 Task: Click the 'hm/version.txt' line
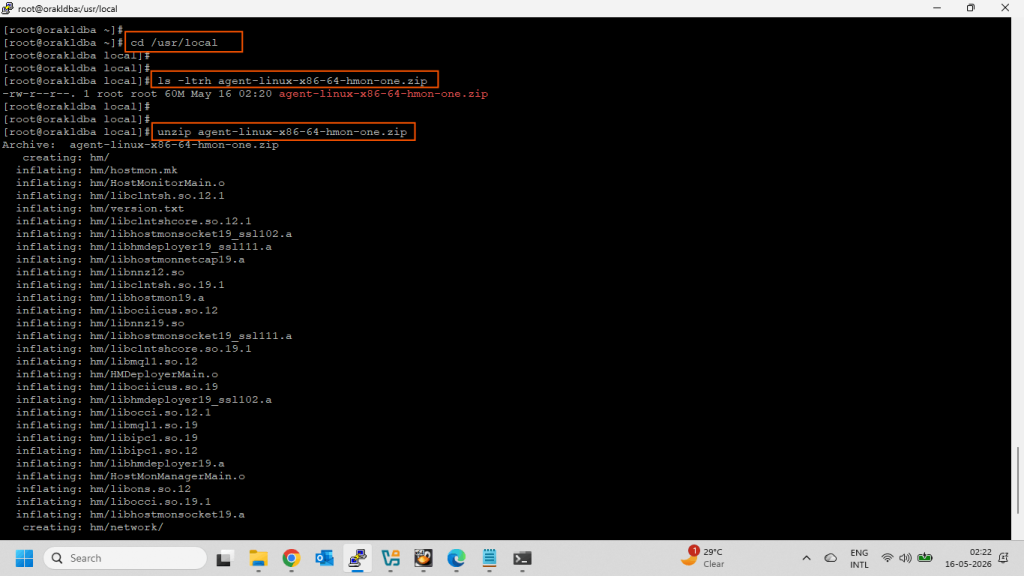tap(100, 208)
